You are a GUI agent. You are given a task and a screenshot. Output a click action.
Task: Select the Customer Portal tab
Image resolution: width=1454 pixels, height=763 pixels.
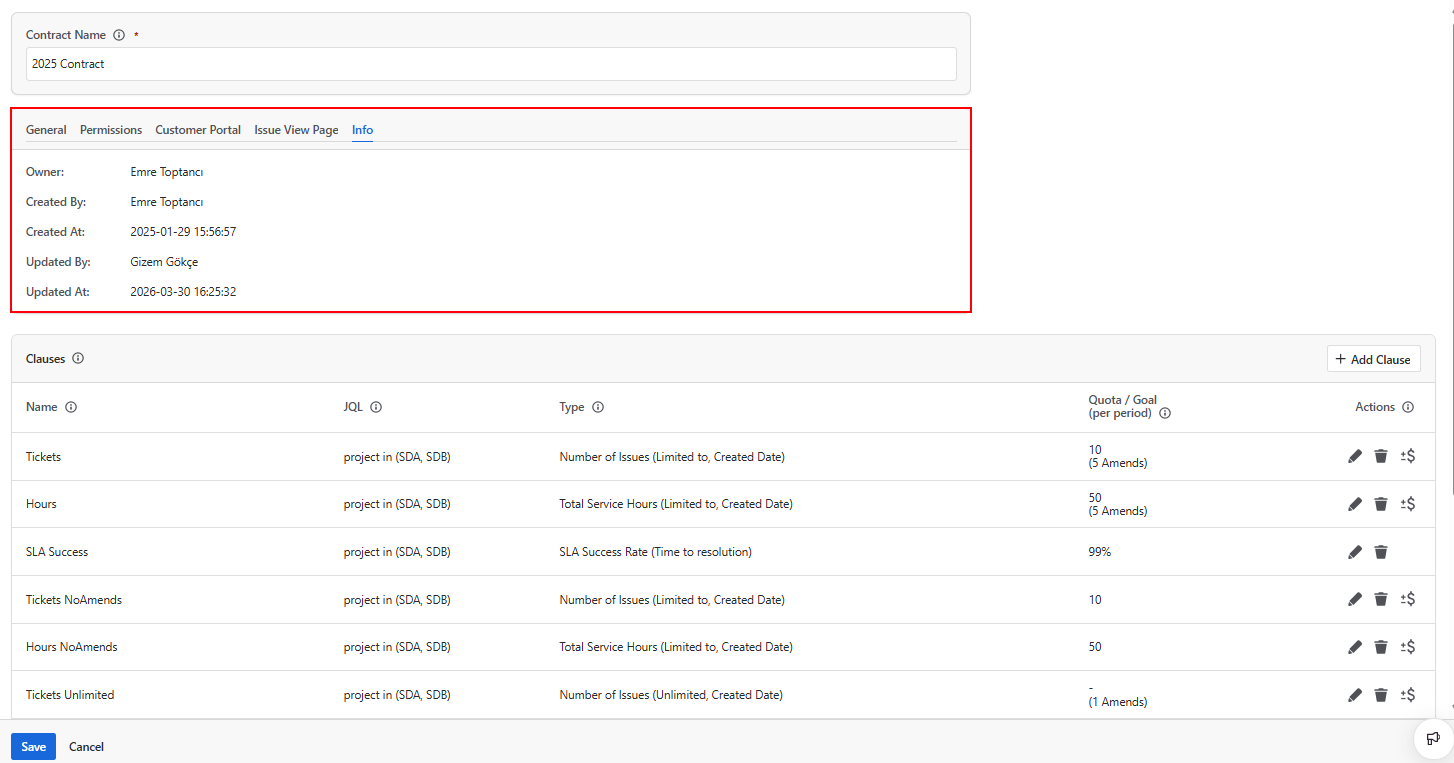pyautogui.click(x=198, y=130)
